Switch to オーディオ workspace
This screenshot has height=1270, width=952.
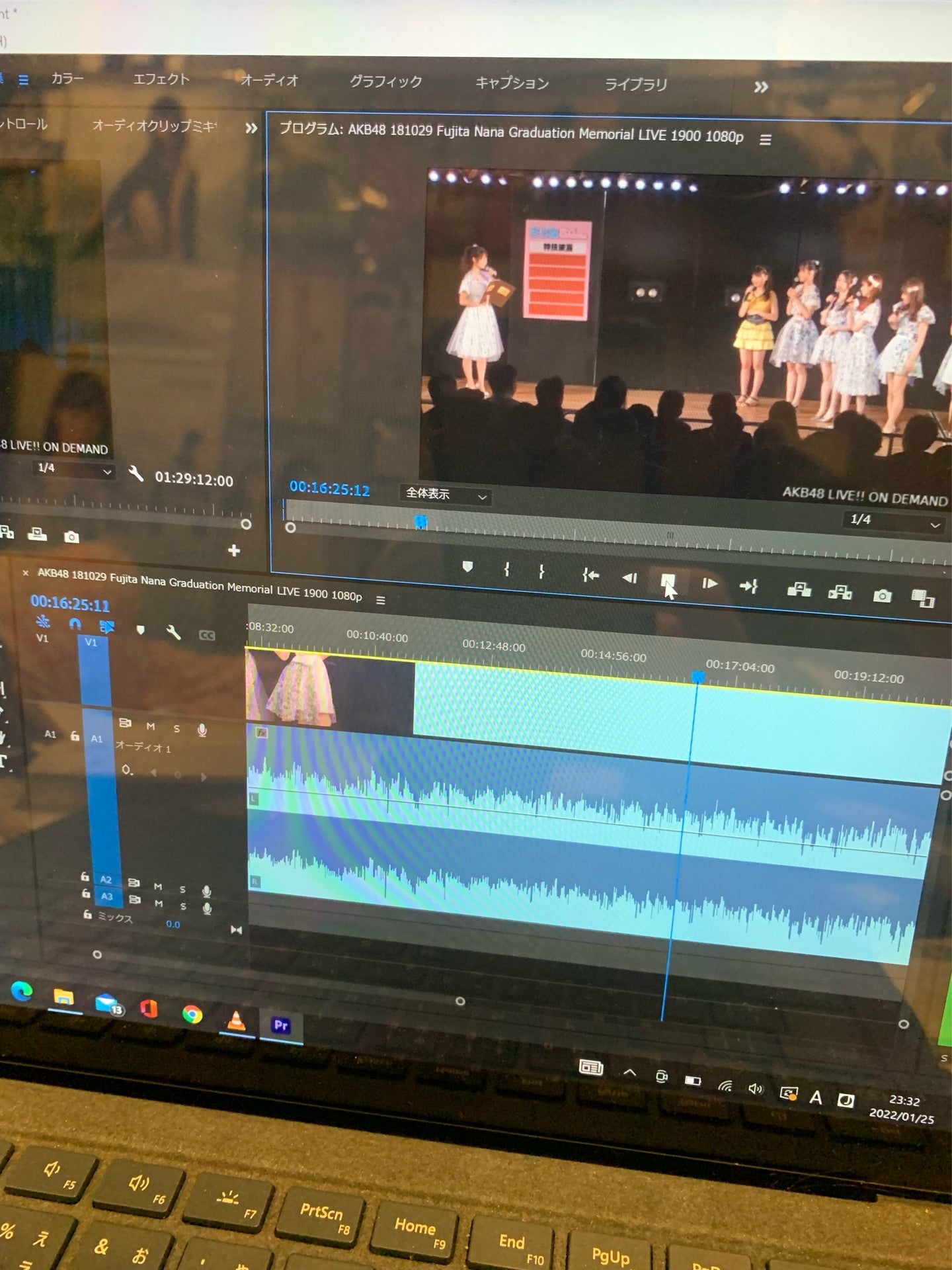point(269,81)
